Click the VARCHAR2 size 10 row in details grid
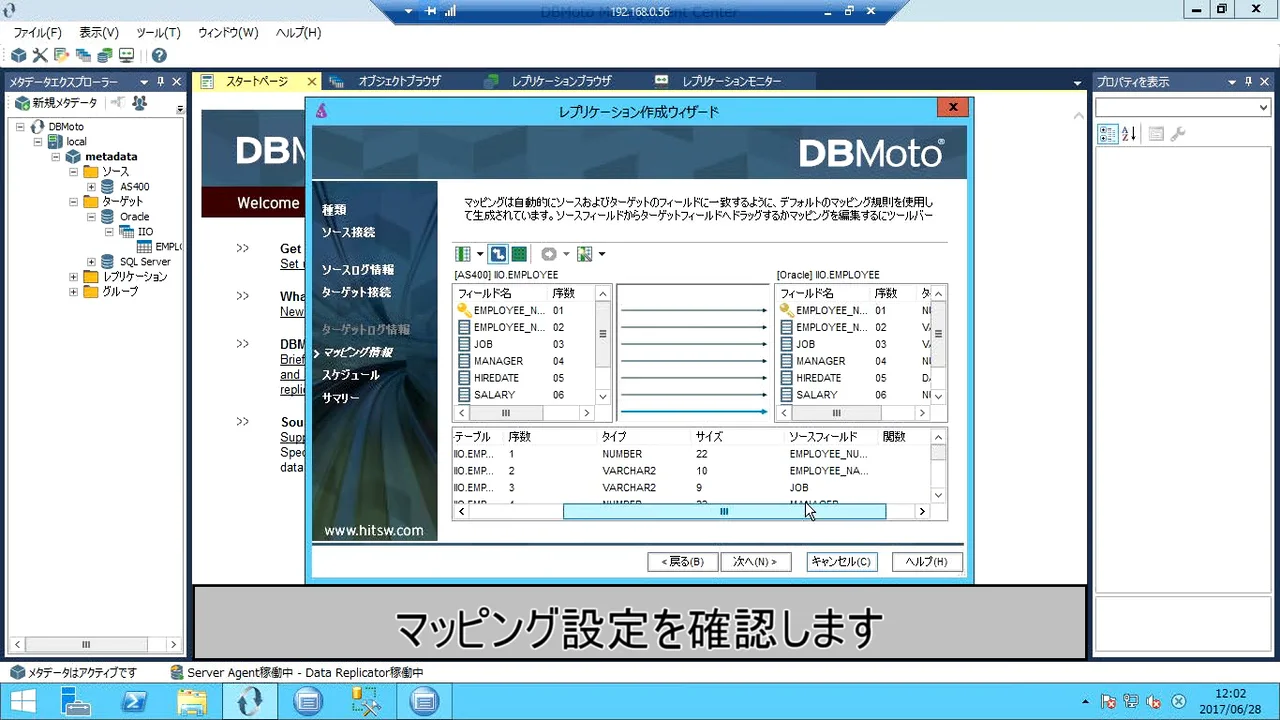1280x720 pixels. pyautogui.click(x=691, y=470)
